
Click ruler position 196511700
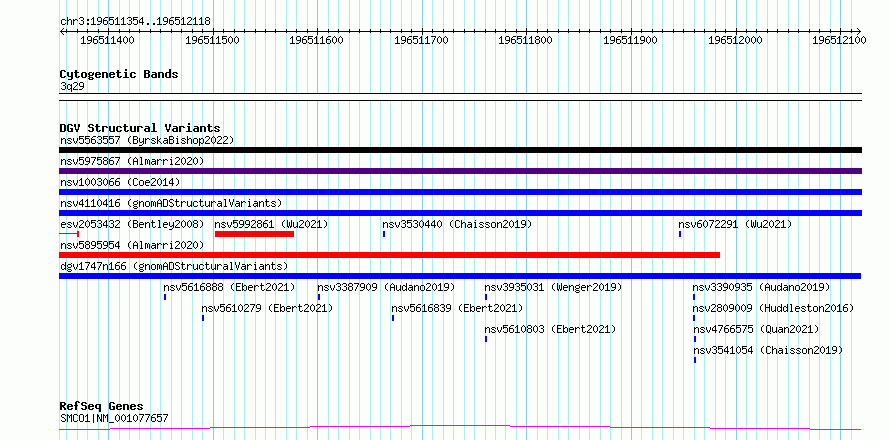(421, 40)
